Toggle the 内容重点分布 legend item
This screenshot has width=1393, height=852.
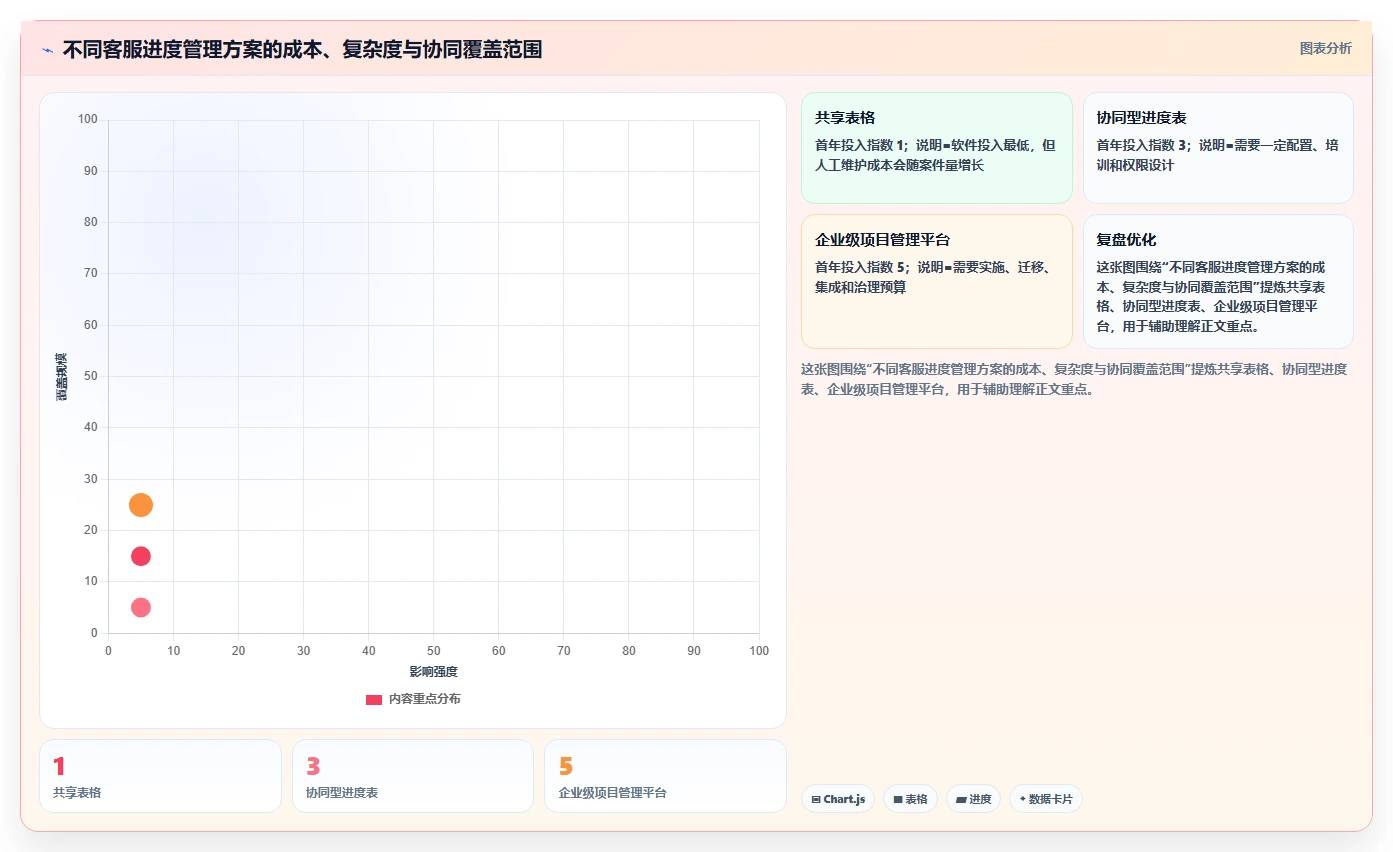point(413,699)
